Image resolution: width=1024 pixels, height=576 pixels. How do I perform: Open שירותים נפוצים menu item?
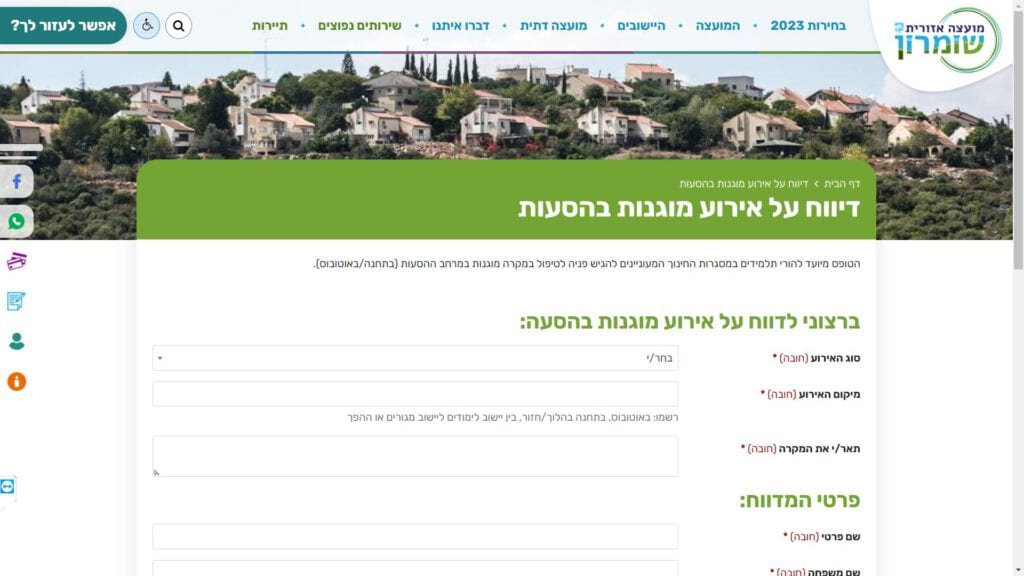[359, 25]
